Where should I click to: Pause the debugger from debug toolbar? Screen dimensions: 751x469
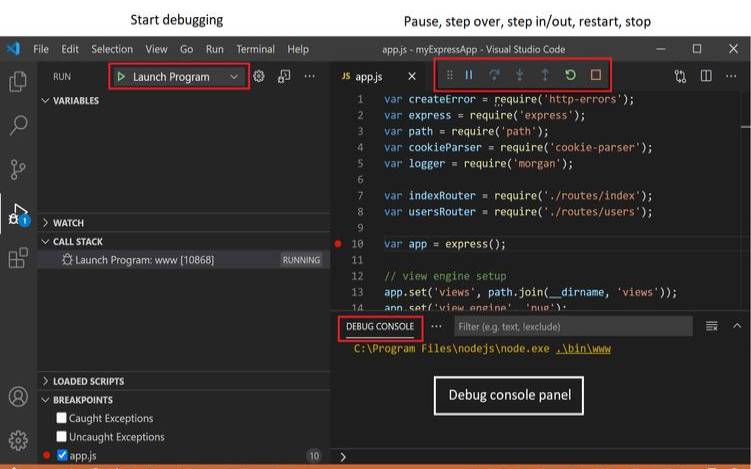coord(468,75)
